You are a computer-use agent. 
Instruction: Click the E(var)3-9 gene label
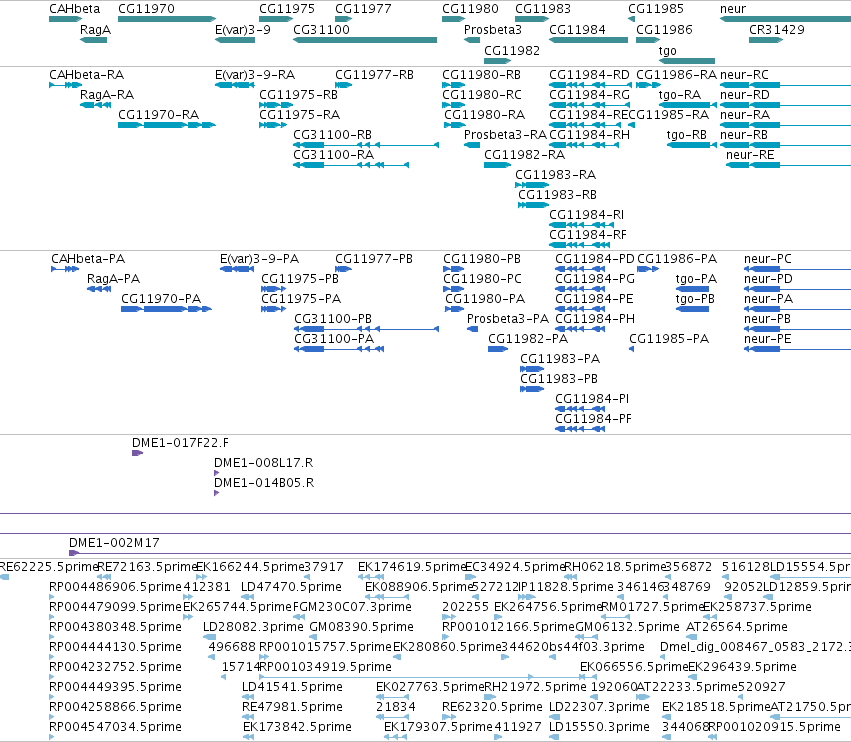coord(243,30)
